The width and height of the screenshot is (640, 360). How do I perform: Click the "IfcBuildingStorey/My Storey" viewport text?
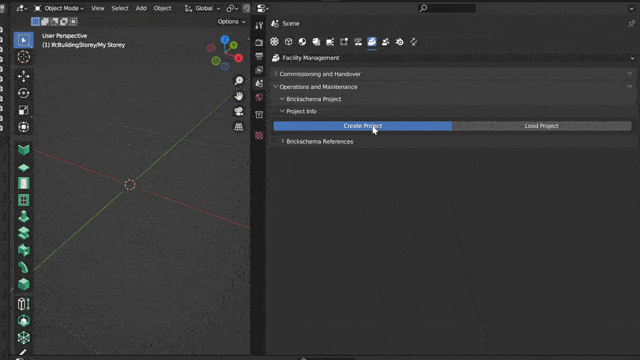coord(88,45)
